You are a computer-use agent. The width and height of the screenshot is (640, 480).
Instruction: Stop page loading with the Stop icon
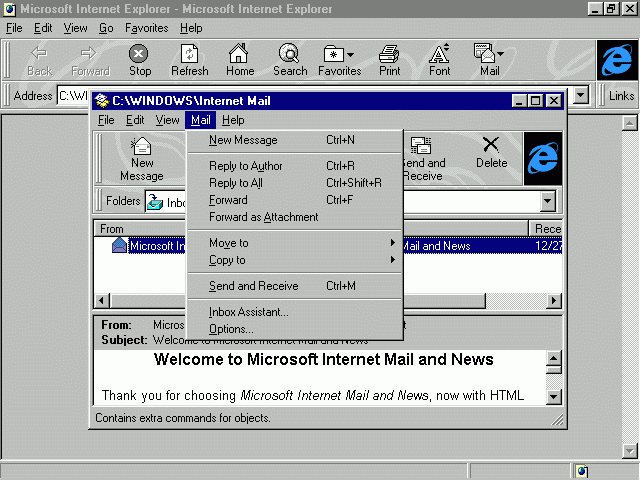[x=140, y=60]
